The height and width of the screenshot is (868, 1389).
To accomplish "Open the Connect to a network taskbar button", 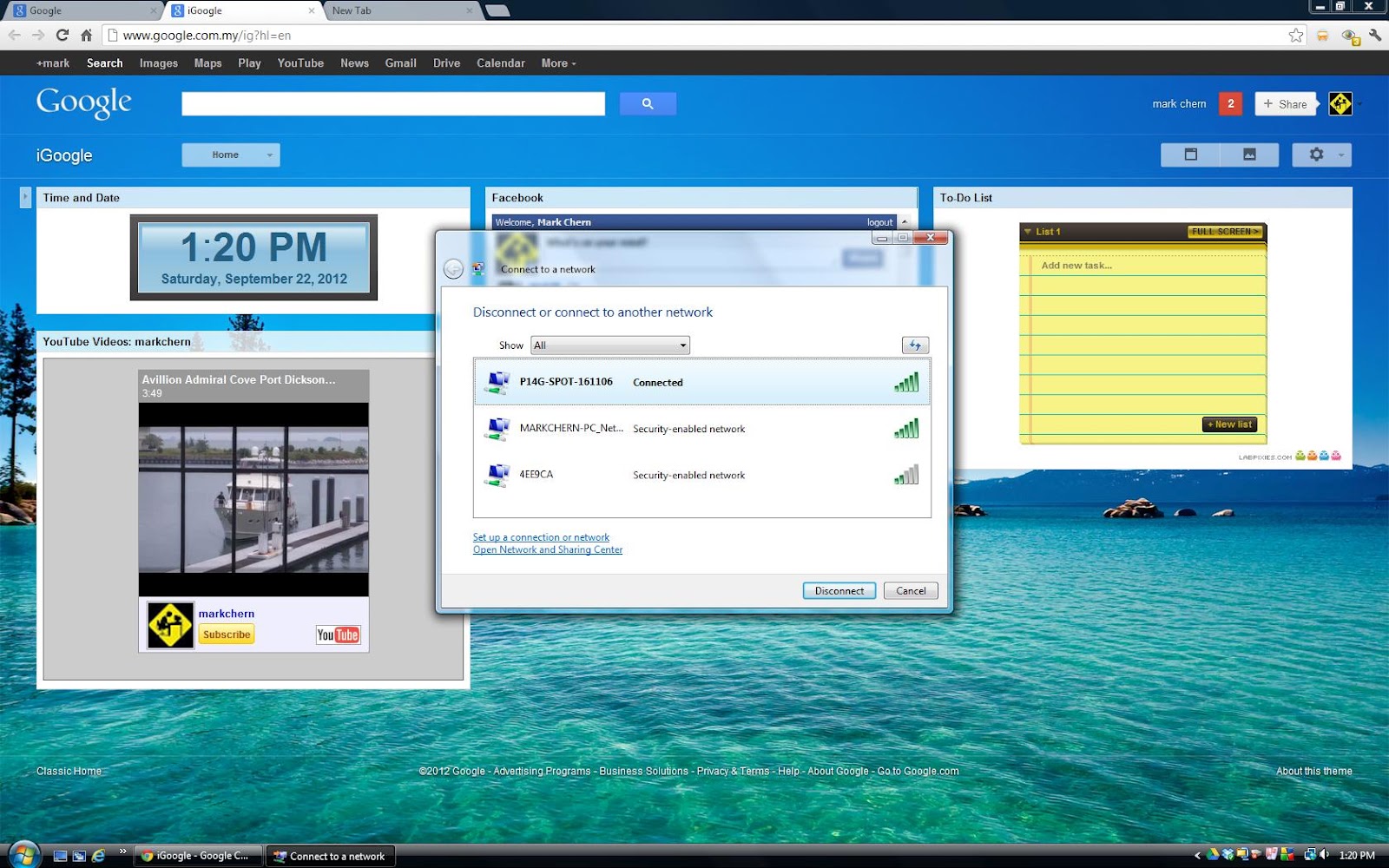I will click(331, 856).
